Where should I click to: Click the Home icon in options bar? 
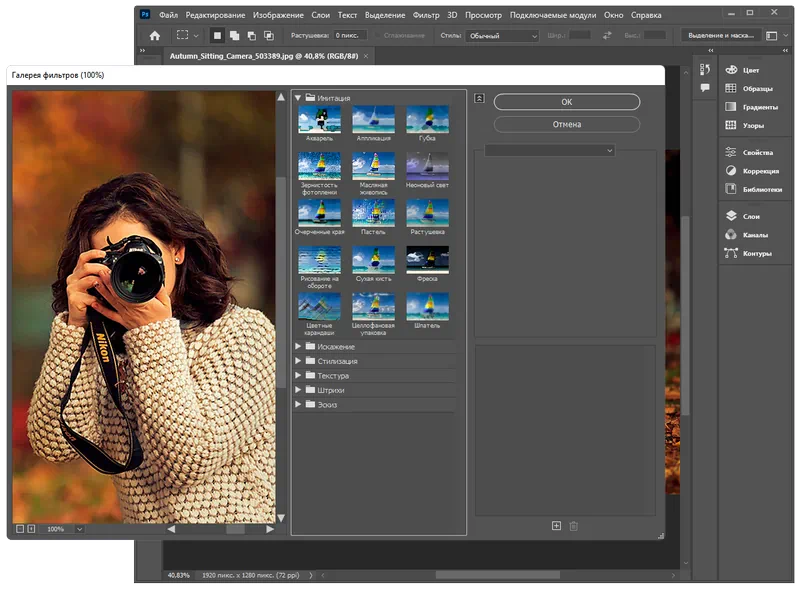(154, 36)
